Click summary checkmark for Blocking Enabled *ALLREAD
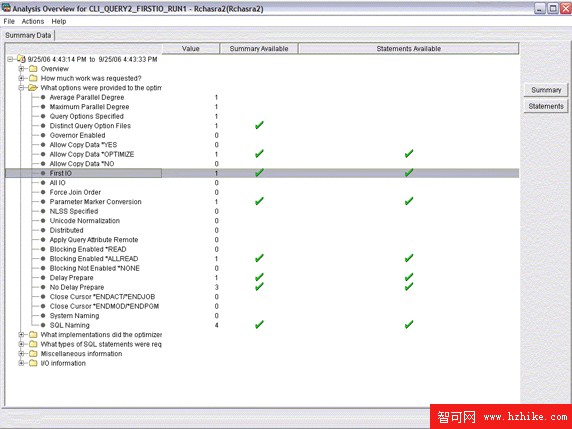 259,258
